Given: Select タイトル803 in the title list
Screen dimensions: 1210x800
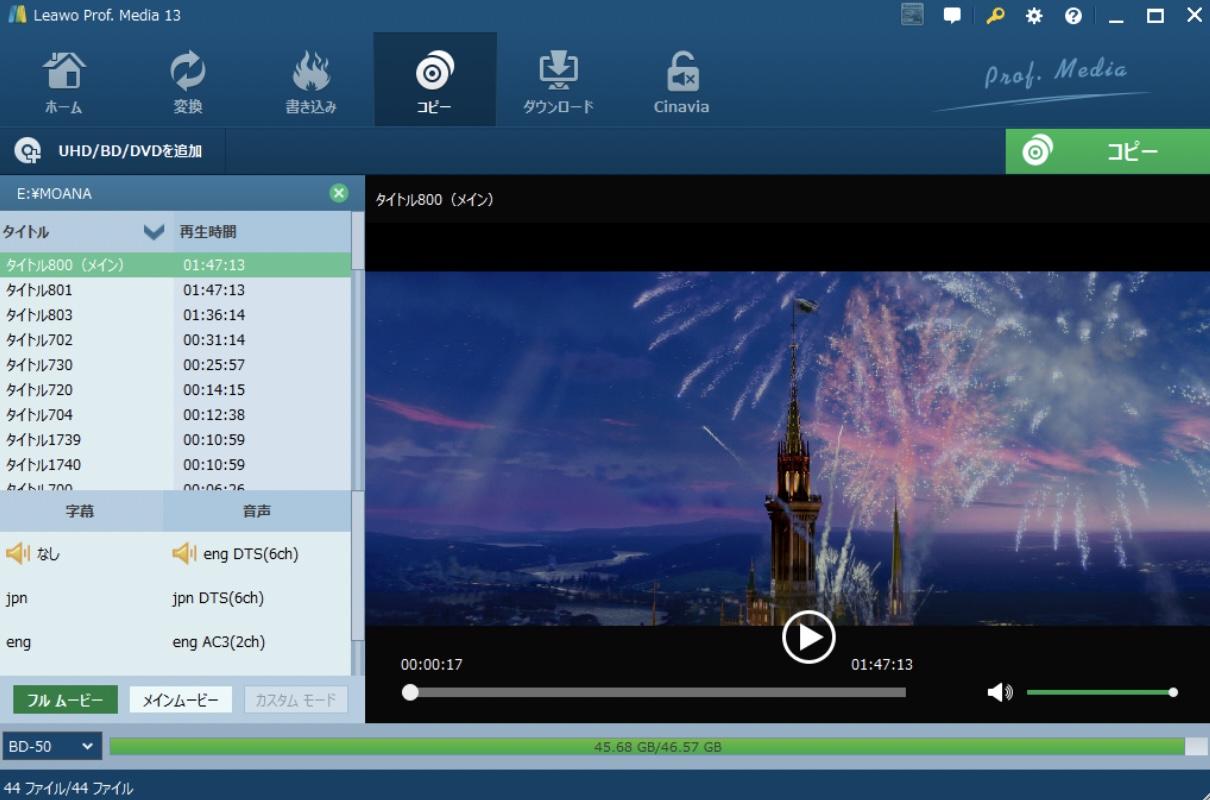Looking at the screenshot, I should (175, 315).
